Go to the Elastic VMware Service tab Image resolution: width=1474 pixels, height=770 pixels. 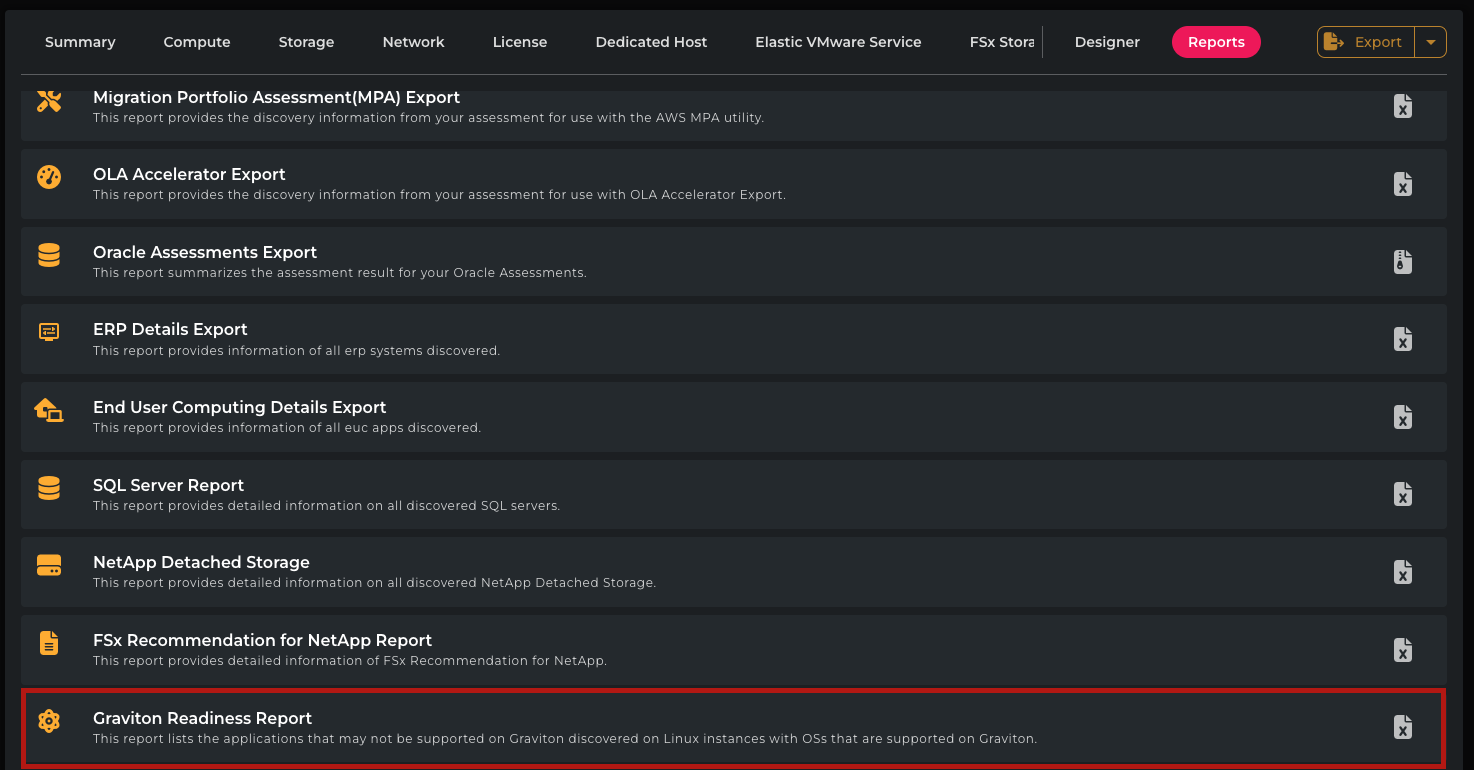pyautogui.click(x=838, y=42)
